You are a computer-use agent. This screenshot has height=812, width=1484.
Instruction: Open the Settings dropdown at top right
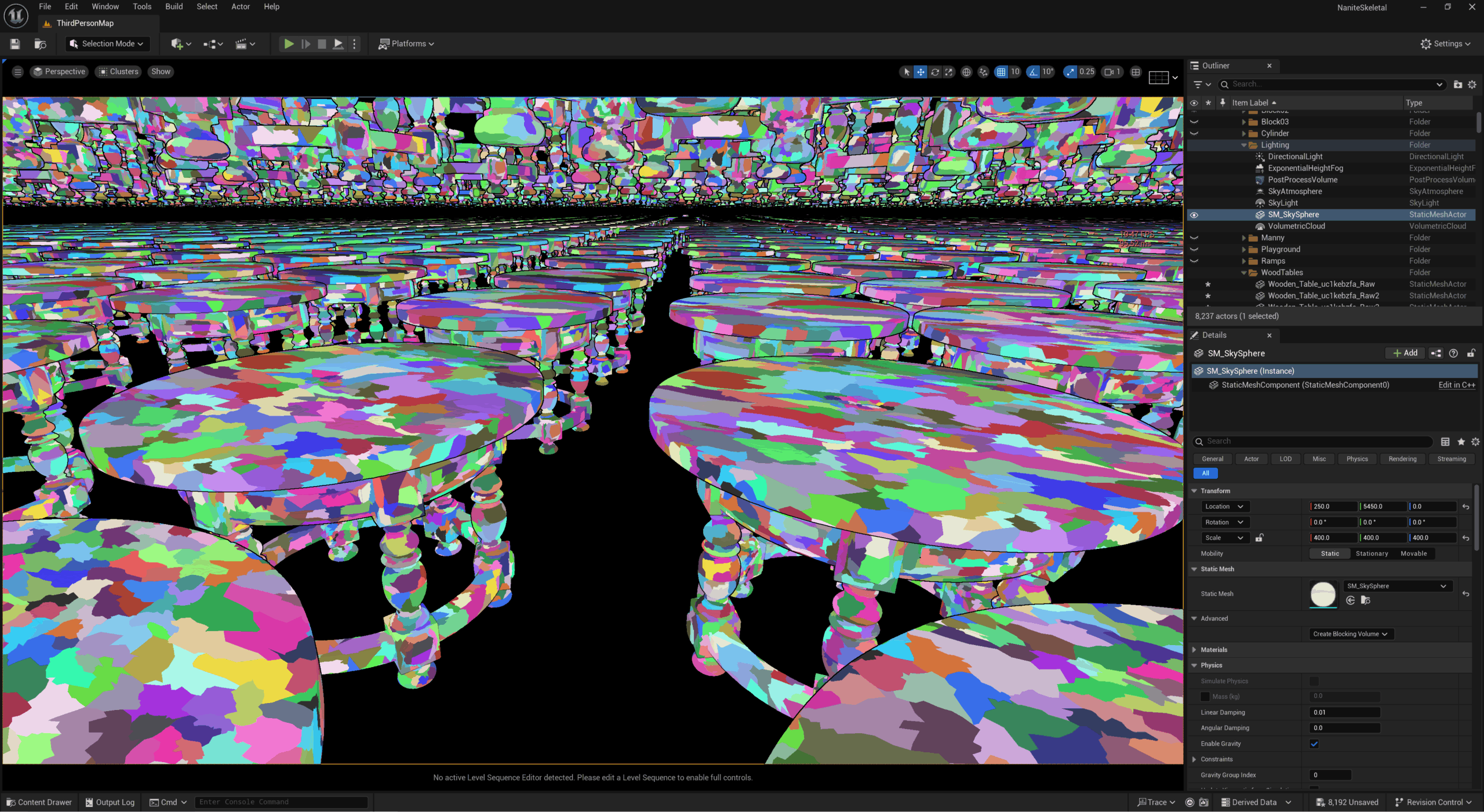pyautogui.click(x=1445, y=43)
